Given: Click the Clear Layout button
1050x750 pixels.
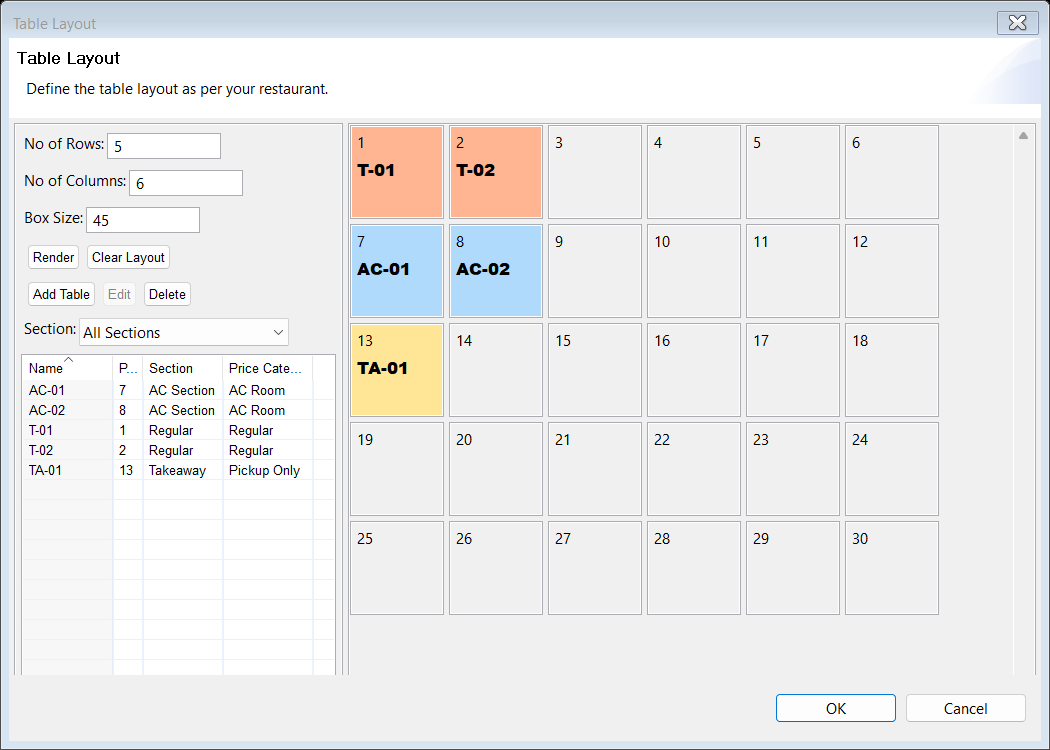Looking at the screenshot, I should pyautogui.click(x=128, y=257).
